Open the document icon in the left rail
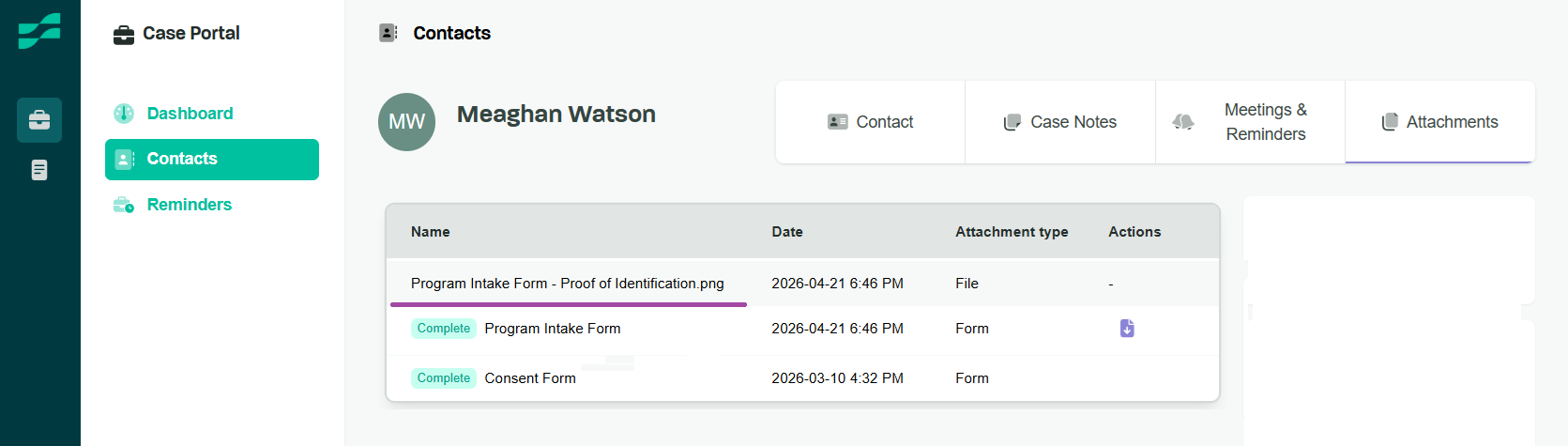 [x=39, y=170]
